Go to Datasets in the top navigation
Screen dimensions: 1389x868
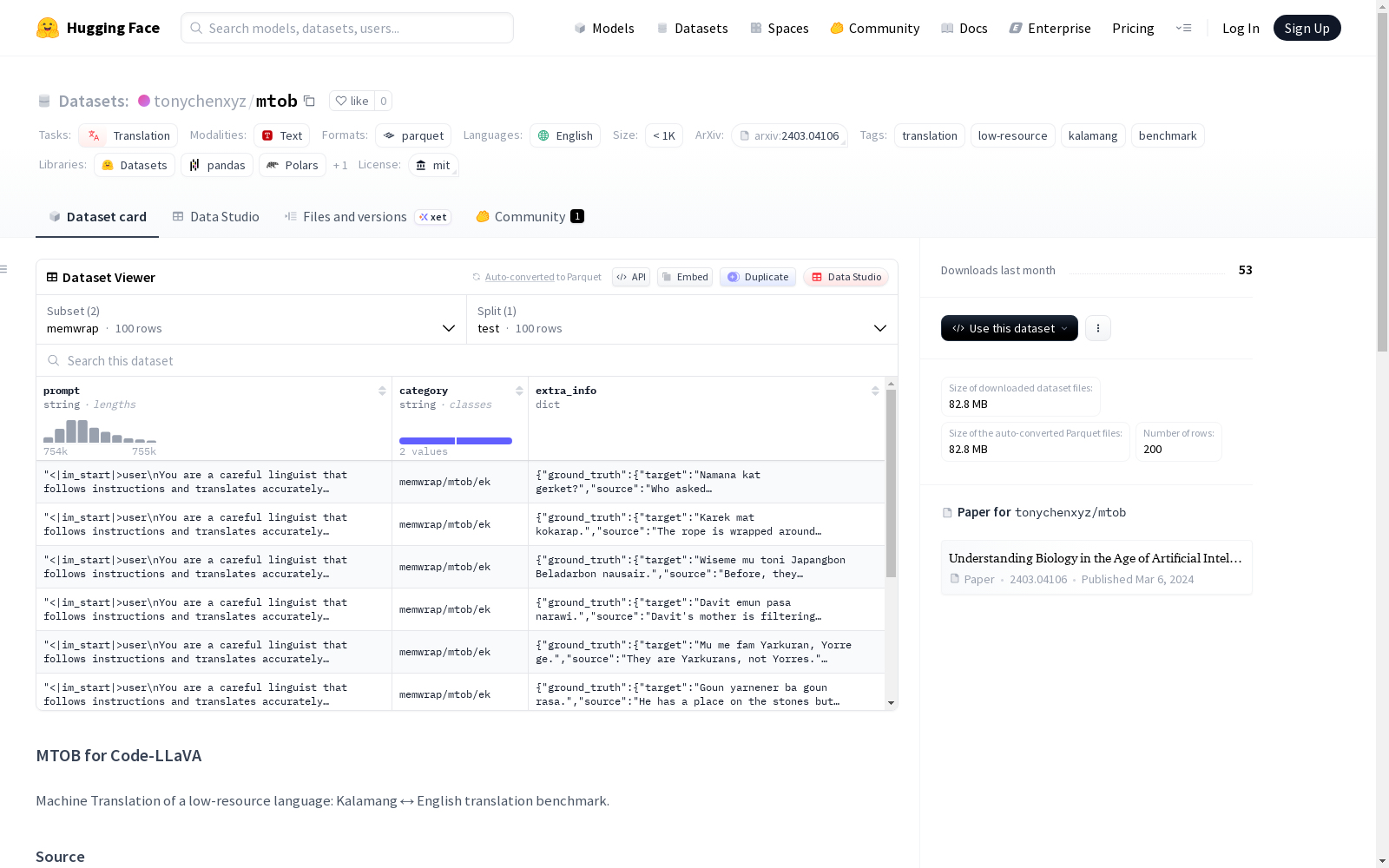(x=692, y=28)
